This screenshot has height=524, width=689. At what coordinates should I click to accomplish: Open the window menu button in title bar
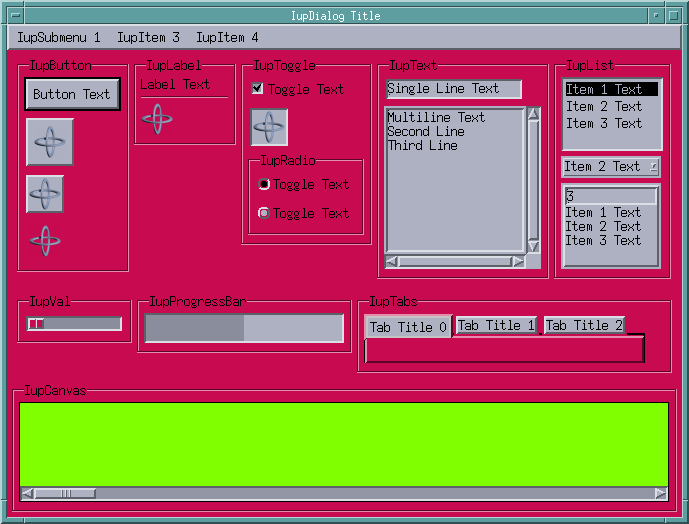click(x=16, y=15)
